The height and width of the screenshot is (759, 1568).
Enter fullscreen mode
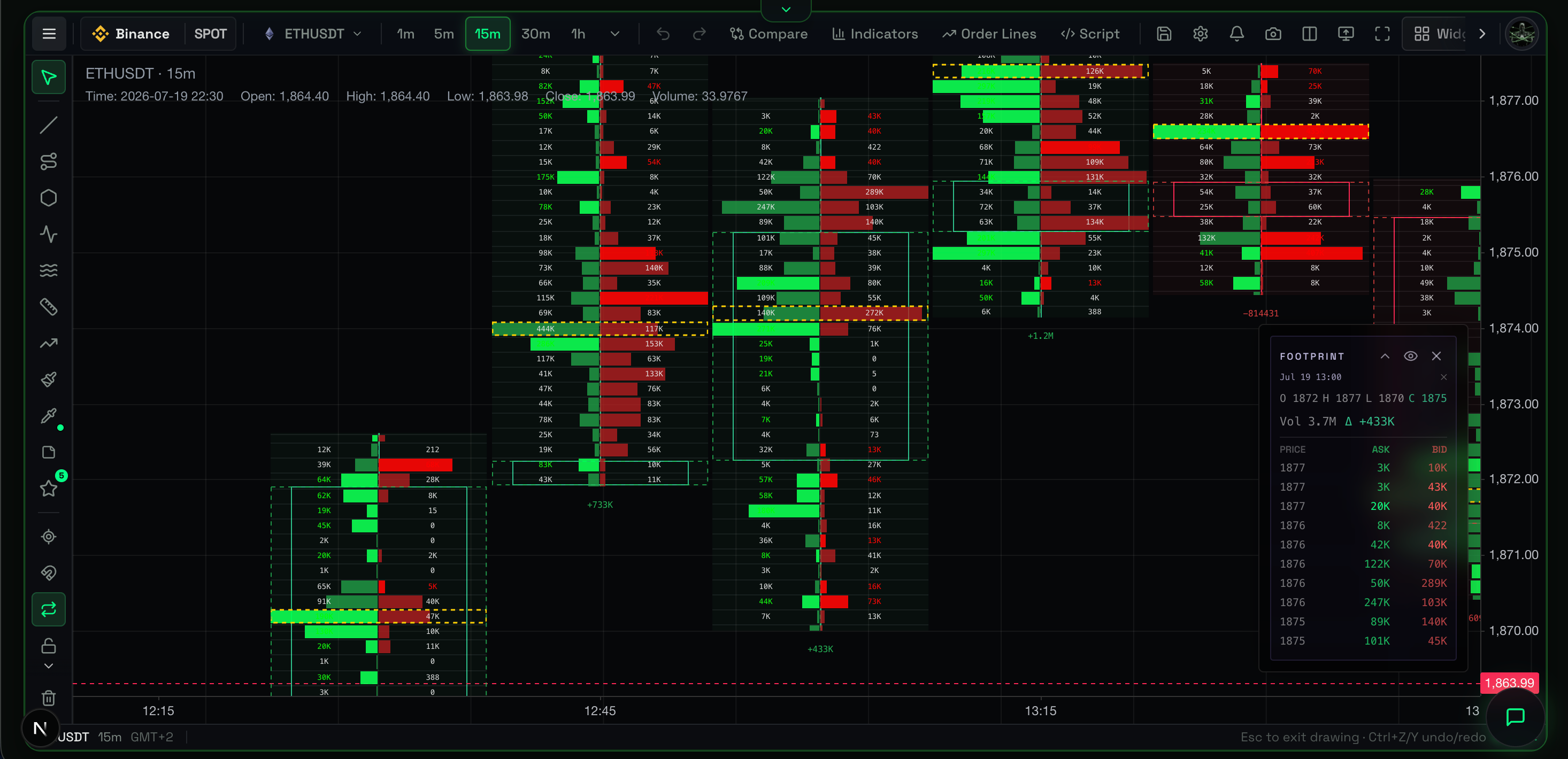click(x=1382, y=34)
